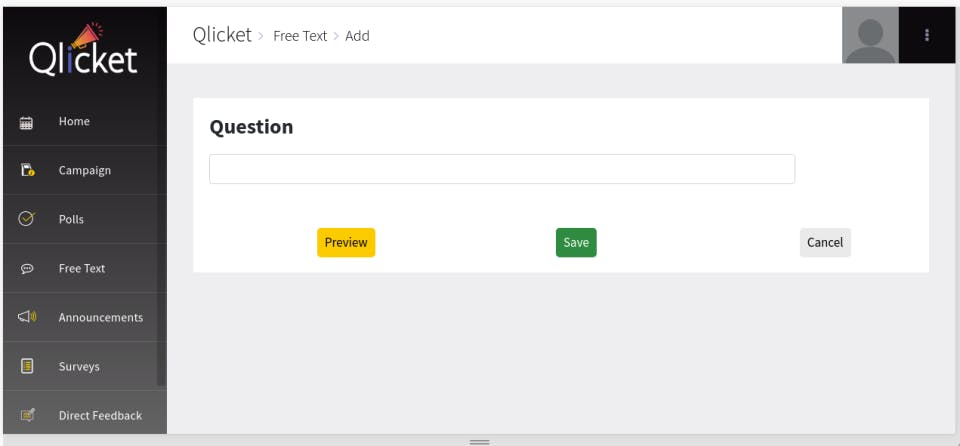The height and width of the screenshot is (446, 960).
Task: Click the Announcements megaphone icon
Action: click(27, 317)
